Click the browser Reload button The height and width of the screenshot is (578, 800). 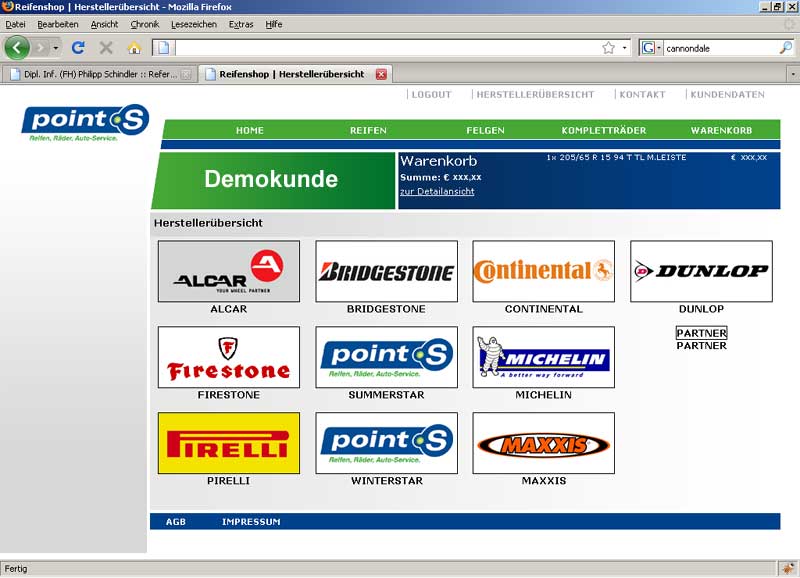(78, 47)
